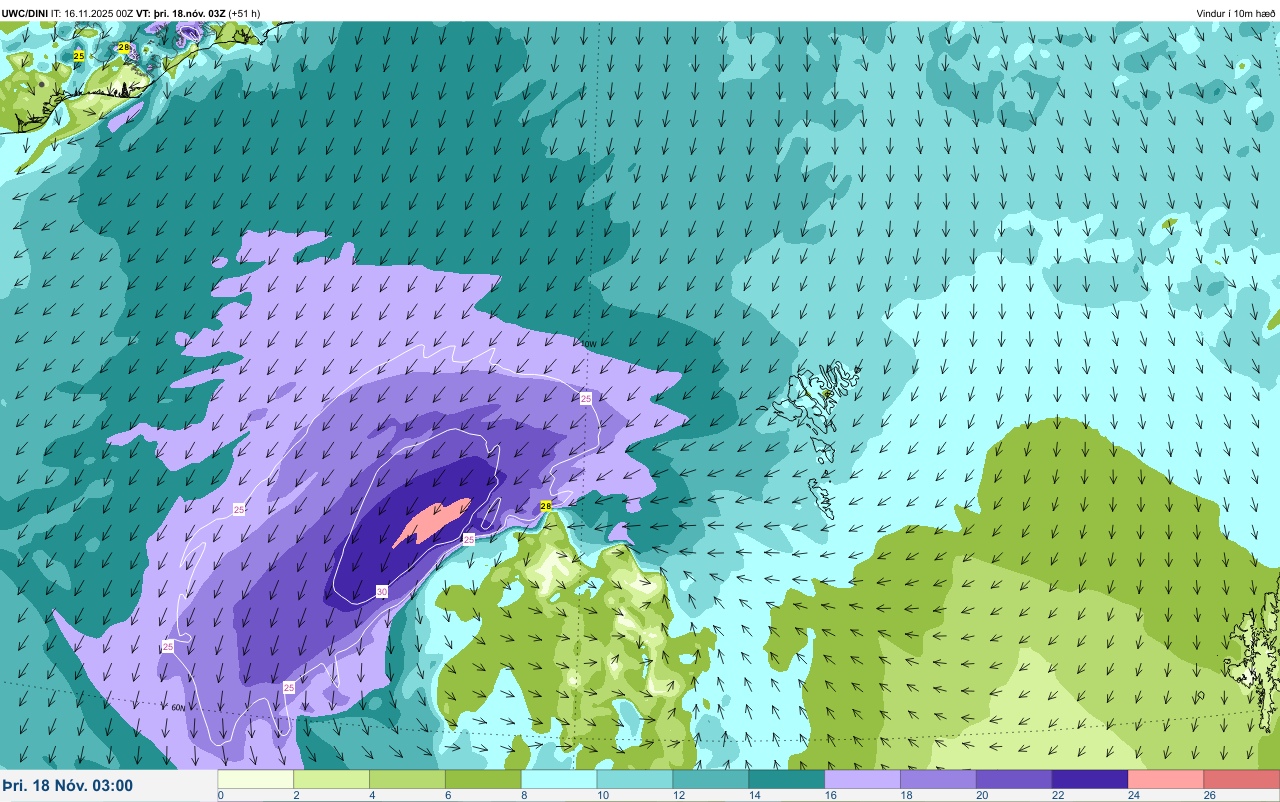Viewport: 1280px width, 802px height.
Task: Click the pink maximum wind area on the map
Action: click(431, 523)
